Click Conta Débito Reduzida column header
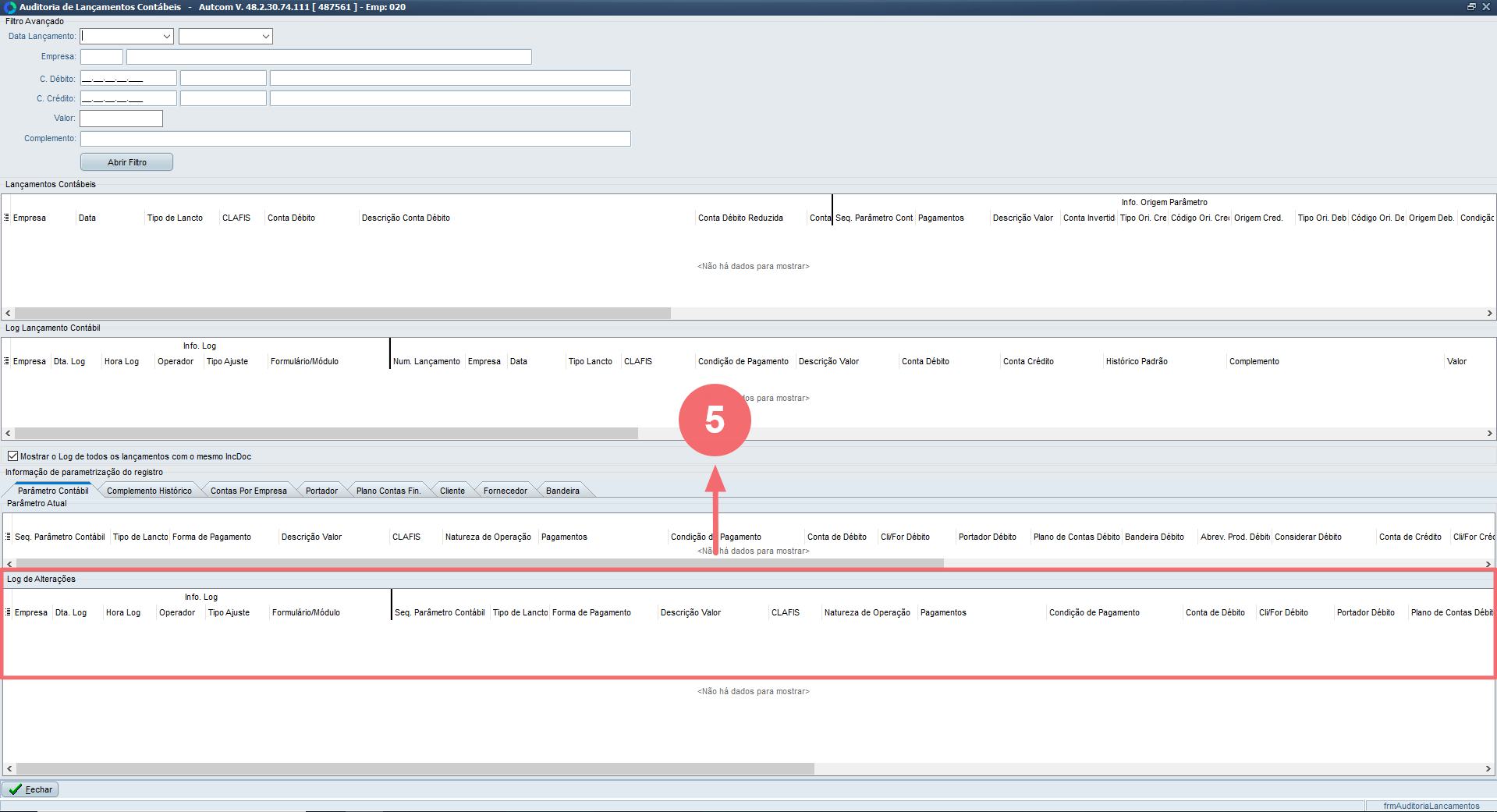 coord(751,218)
